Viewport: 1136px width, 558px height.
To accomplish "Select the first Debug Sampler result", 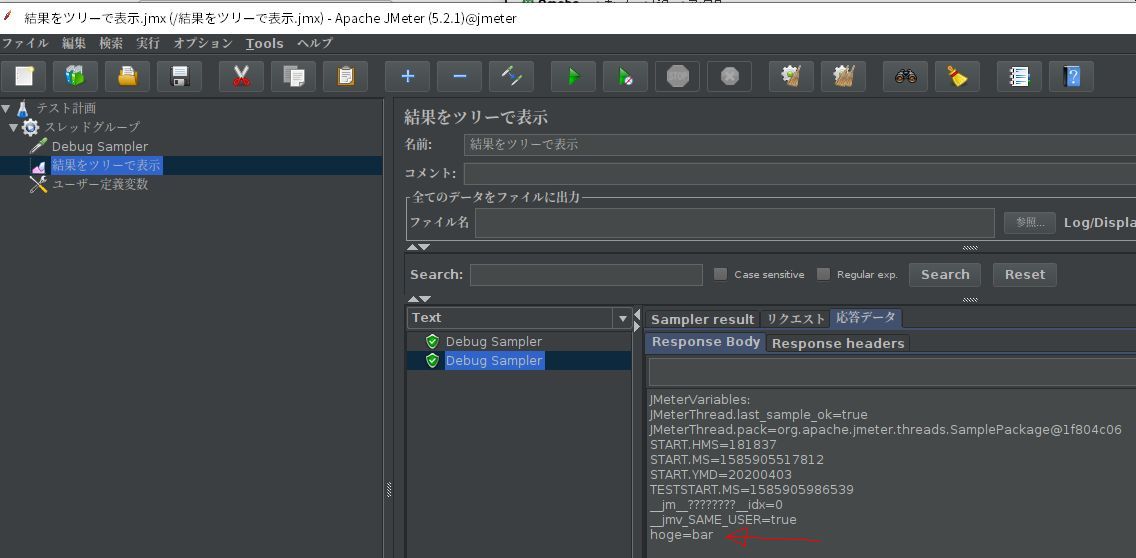I will click(x=493, y=341).
